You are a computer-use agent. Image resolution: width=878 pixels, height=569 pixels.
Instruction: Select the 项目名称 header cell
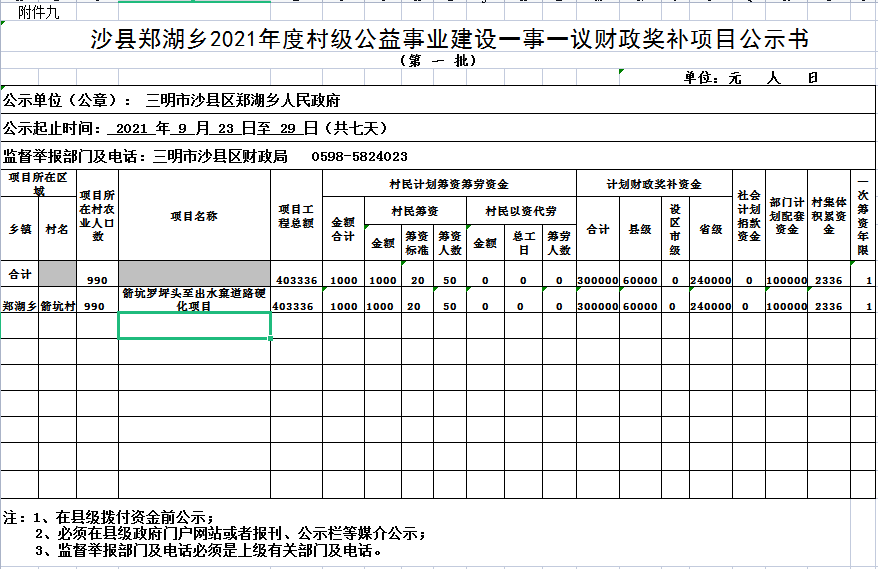click(194, 216)
